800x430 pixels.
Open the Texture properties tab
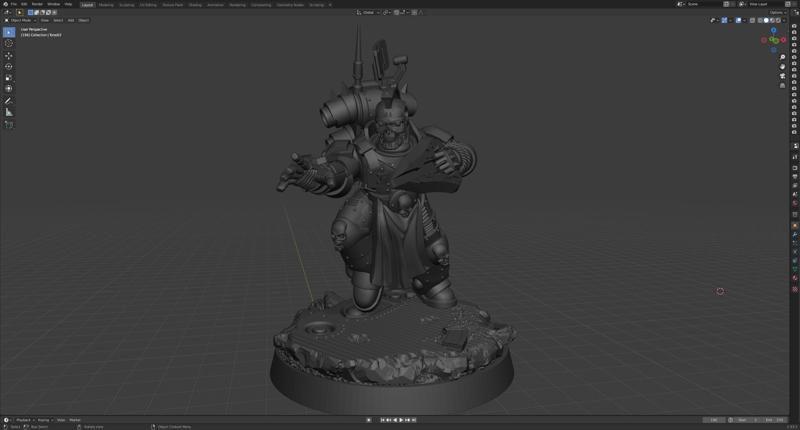coord(795,289)
